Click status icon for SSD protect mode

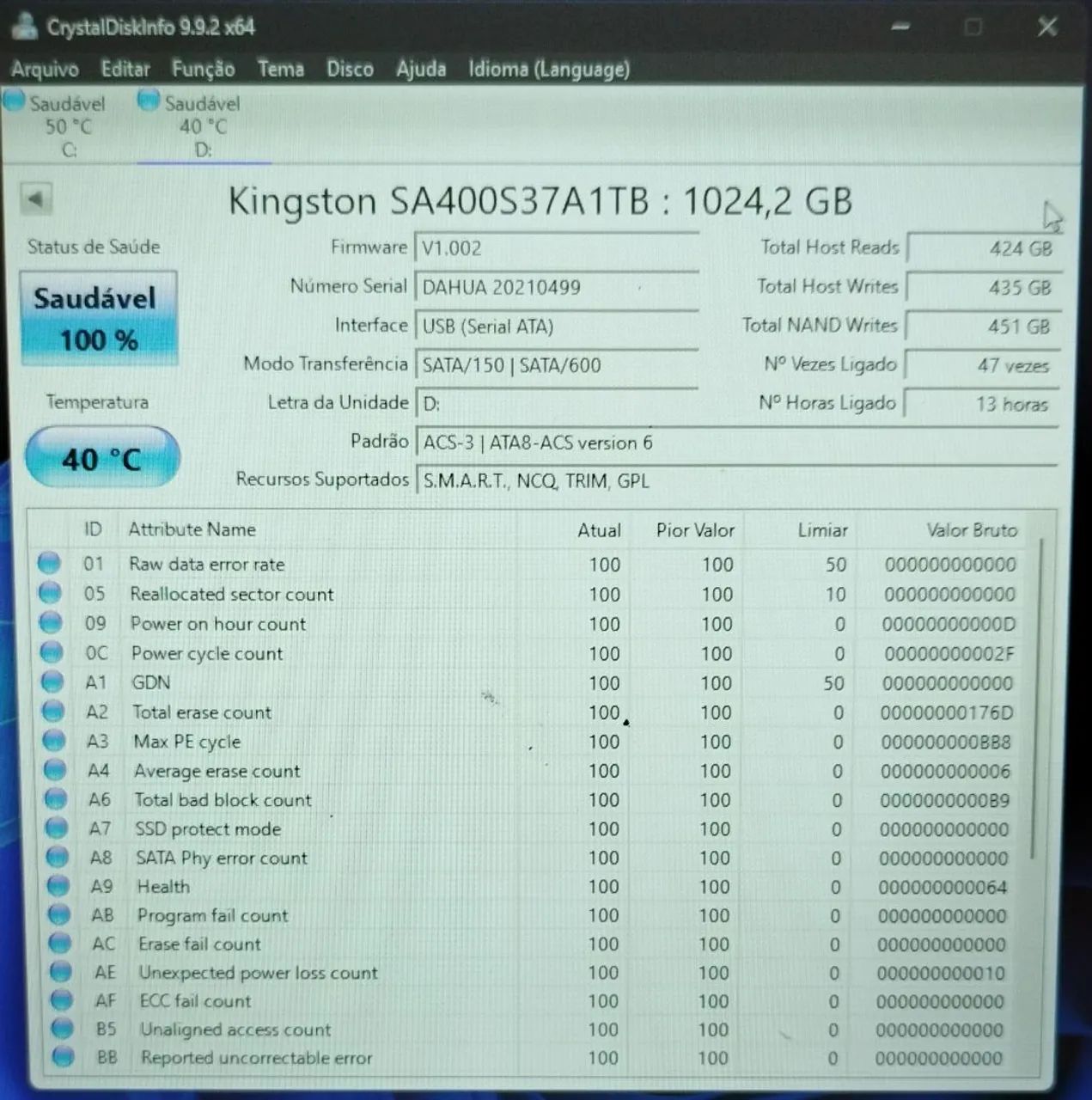point(57,828)
